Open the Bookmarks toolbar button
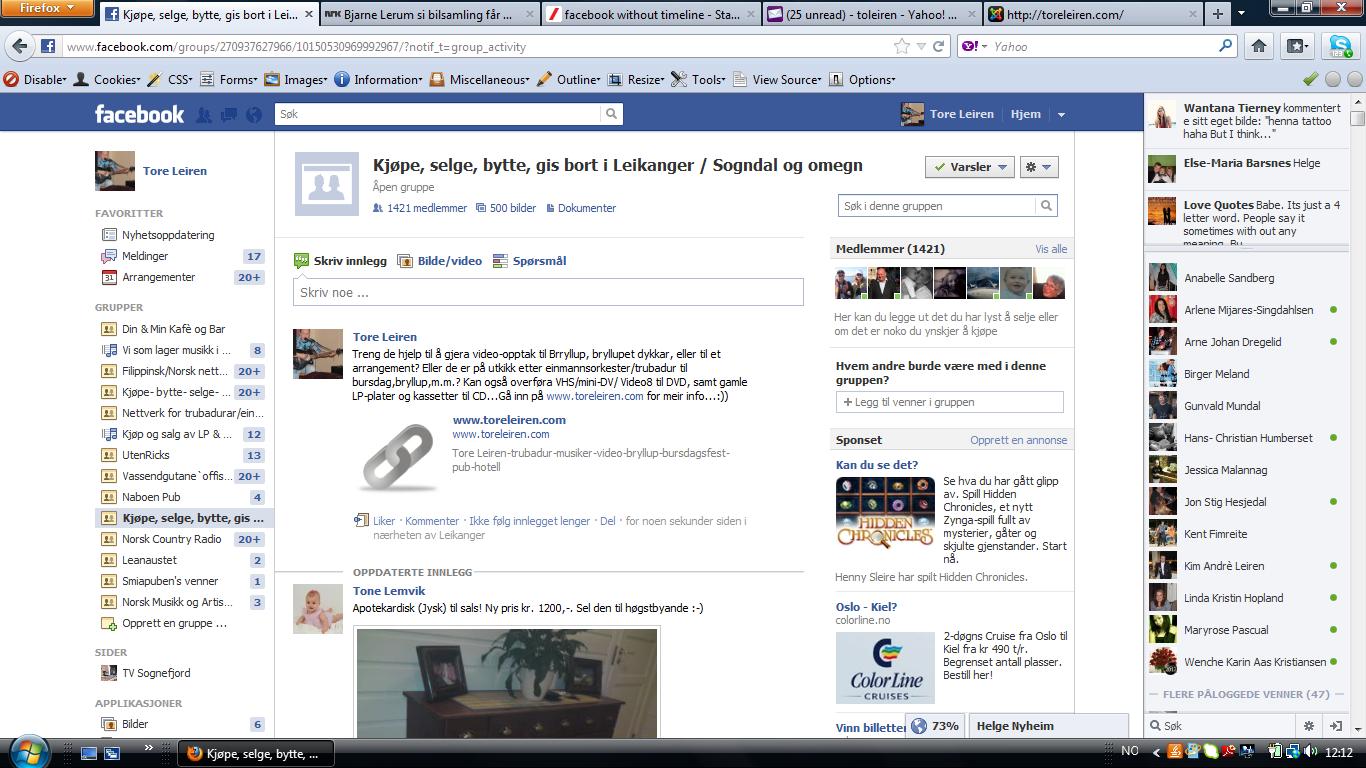This screenshot has height=768, width=1366. coord(1297,46)
